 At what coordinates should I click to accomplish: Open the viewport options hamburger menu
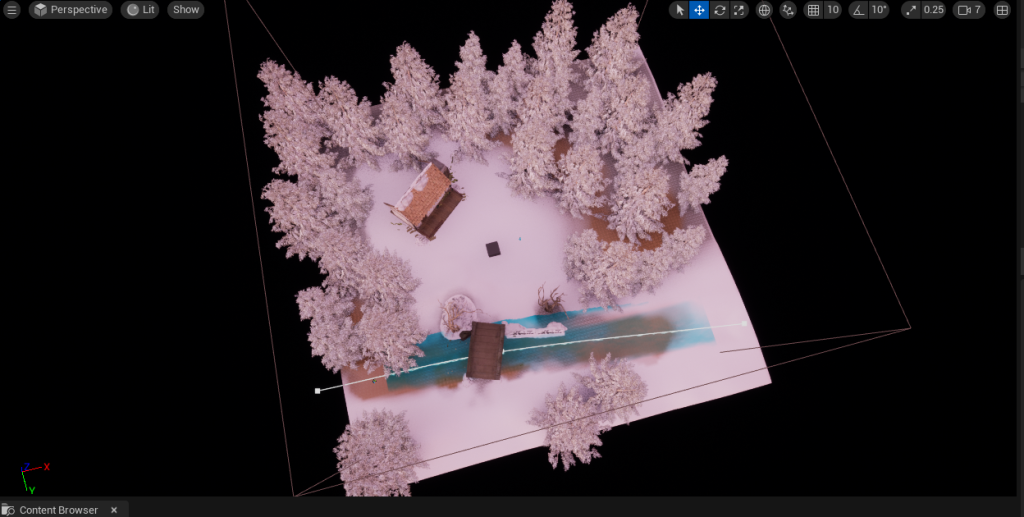tap(12, 10)
